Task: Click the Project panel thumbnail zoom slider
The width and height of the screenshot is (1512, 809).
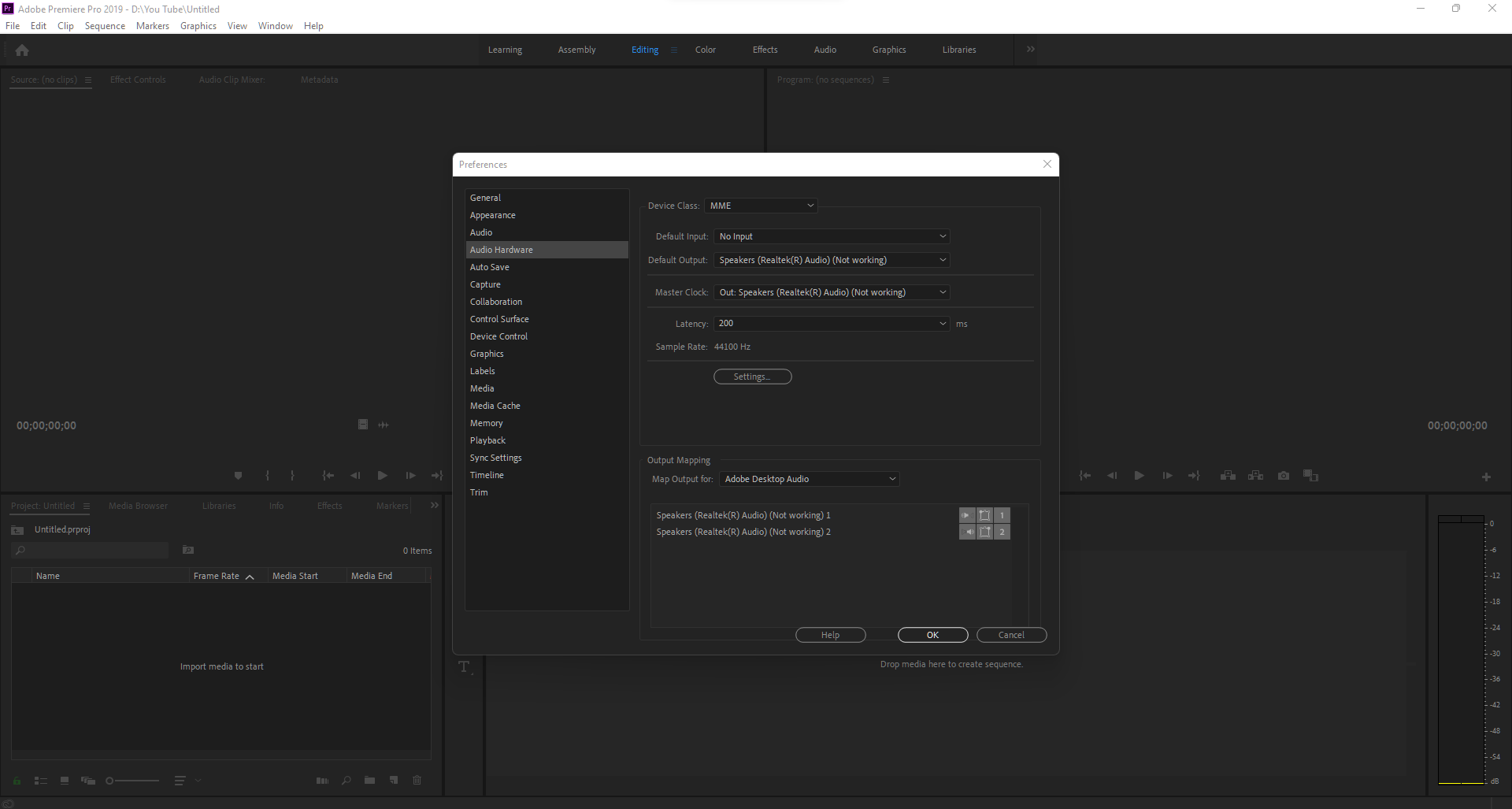Action: 132,781
